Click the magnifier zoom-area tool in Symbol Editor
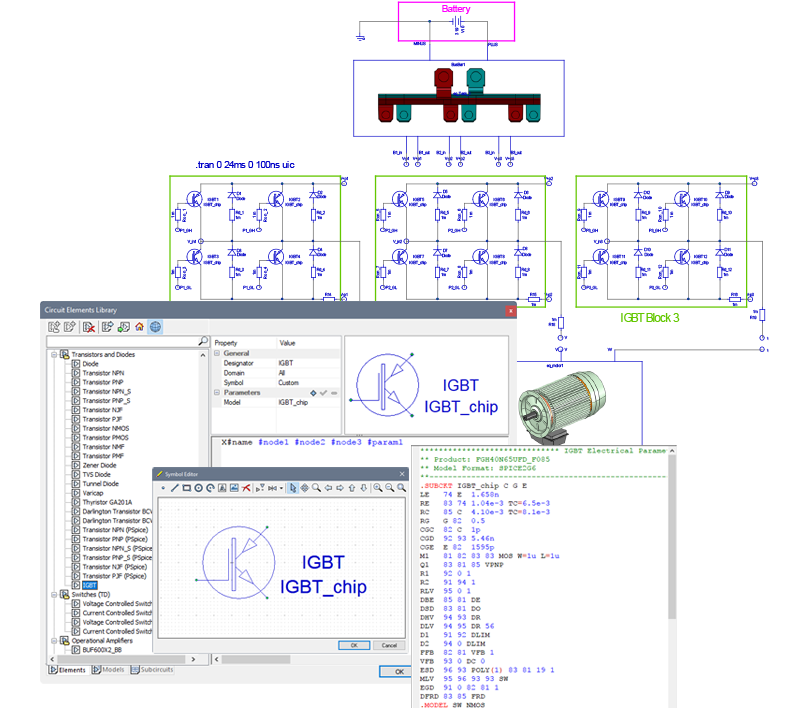This screenshot has width=795, height=708. click(316, 488)
